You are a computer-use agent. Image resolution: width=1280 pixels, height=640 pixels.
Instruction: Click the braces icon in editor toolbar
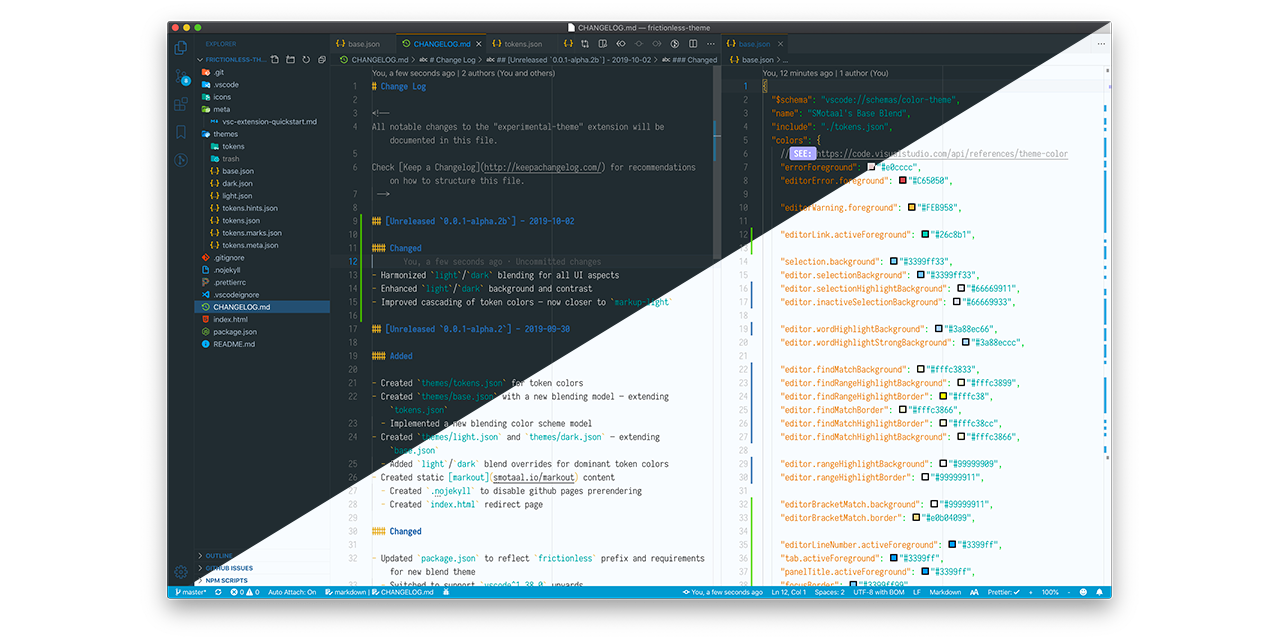click(x=568, y=44)
